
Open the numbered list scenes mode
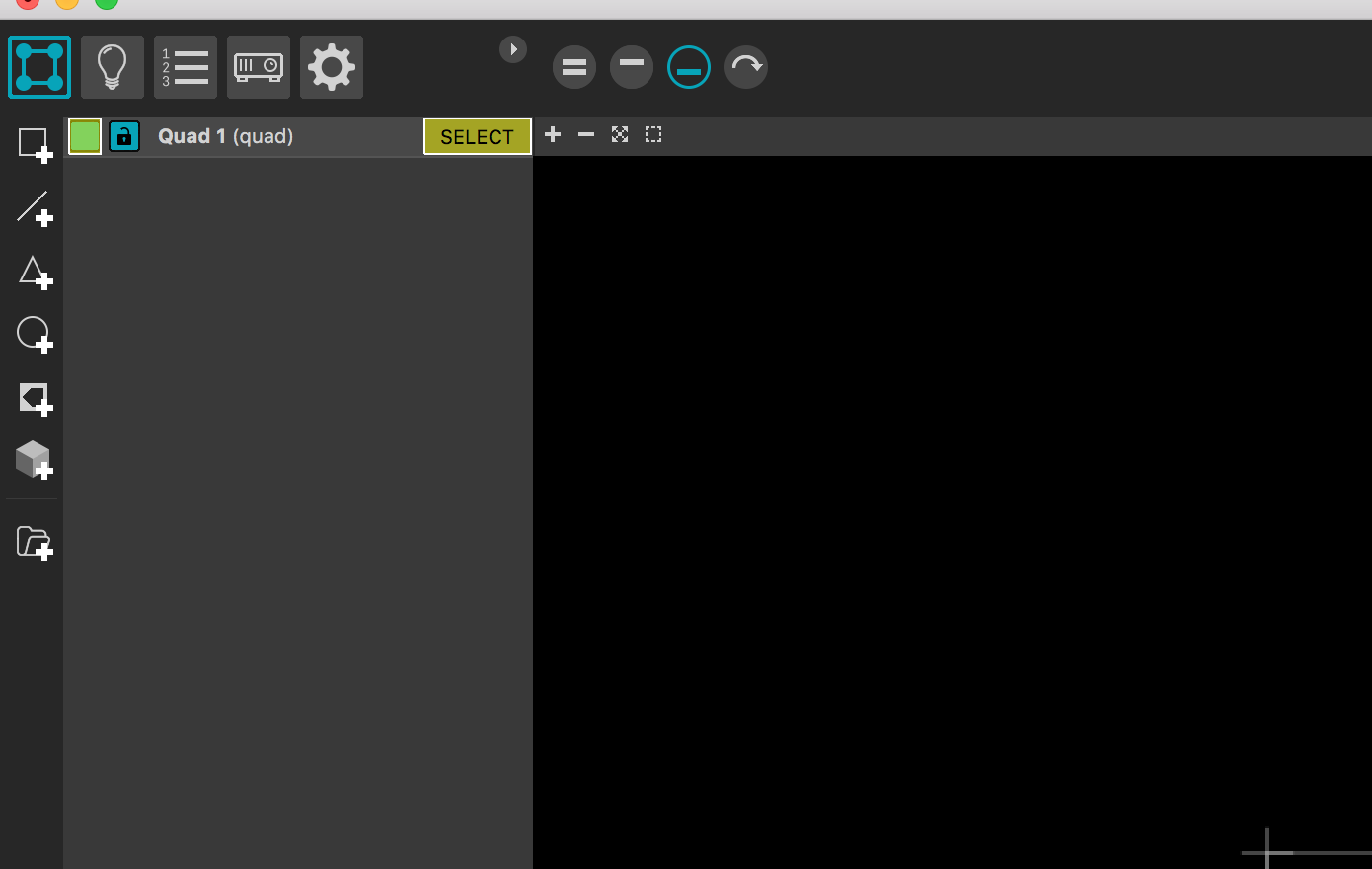point(186,67)
